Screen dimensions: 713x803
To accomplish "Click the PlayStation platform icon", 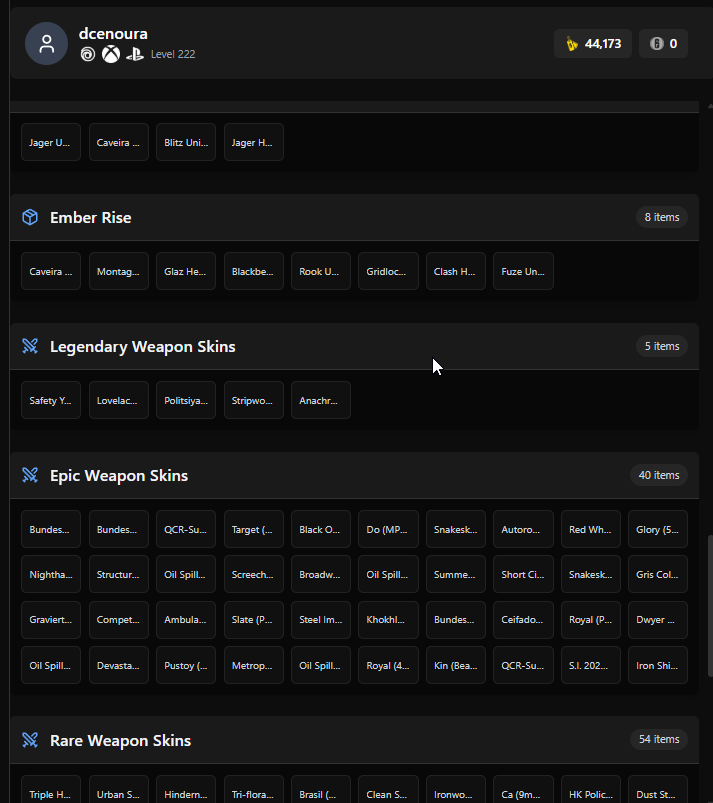I will click(x=135, y=54).
